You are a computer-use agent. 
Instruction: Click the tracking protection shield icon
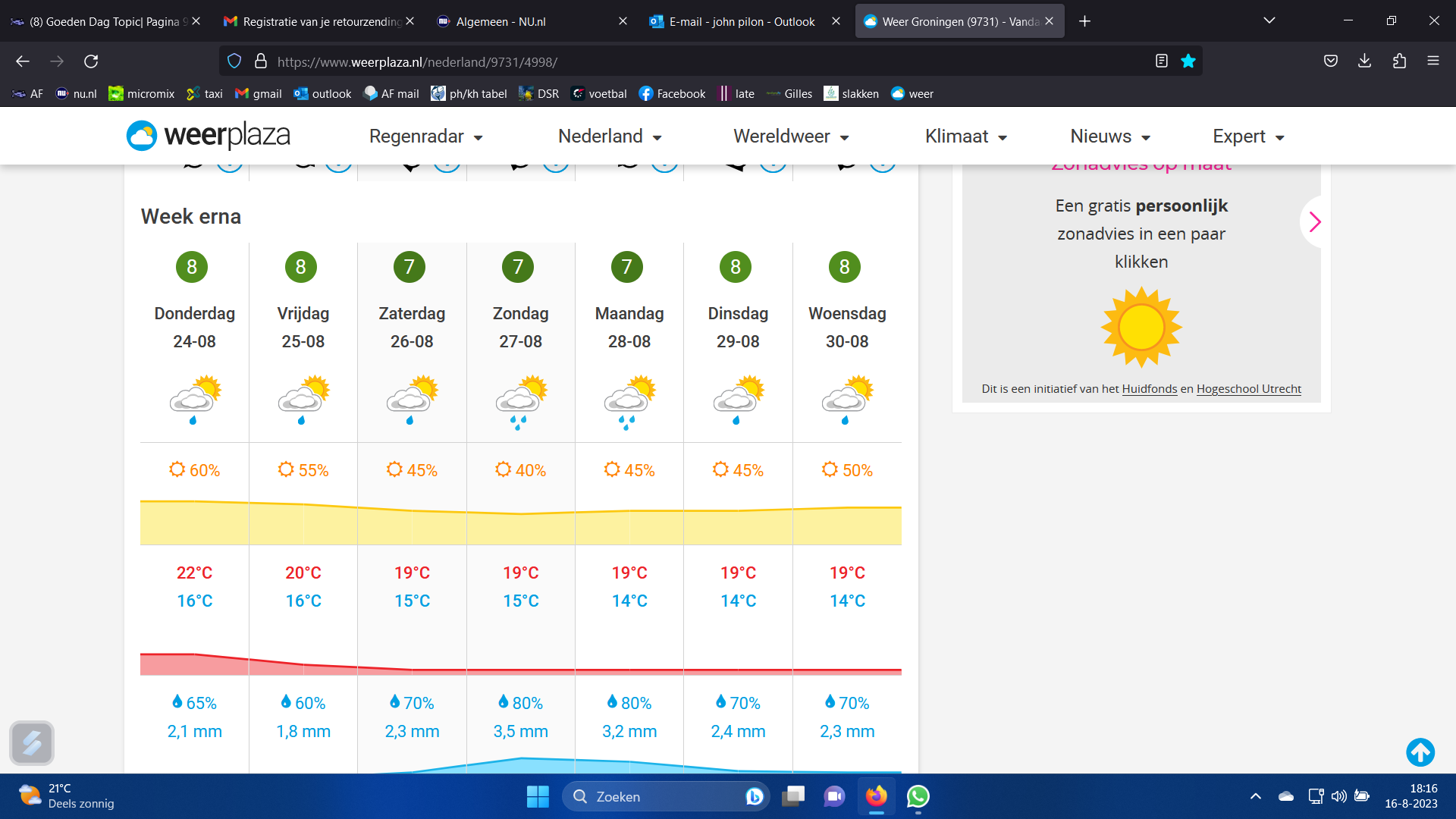(234, 61)
